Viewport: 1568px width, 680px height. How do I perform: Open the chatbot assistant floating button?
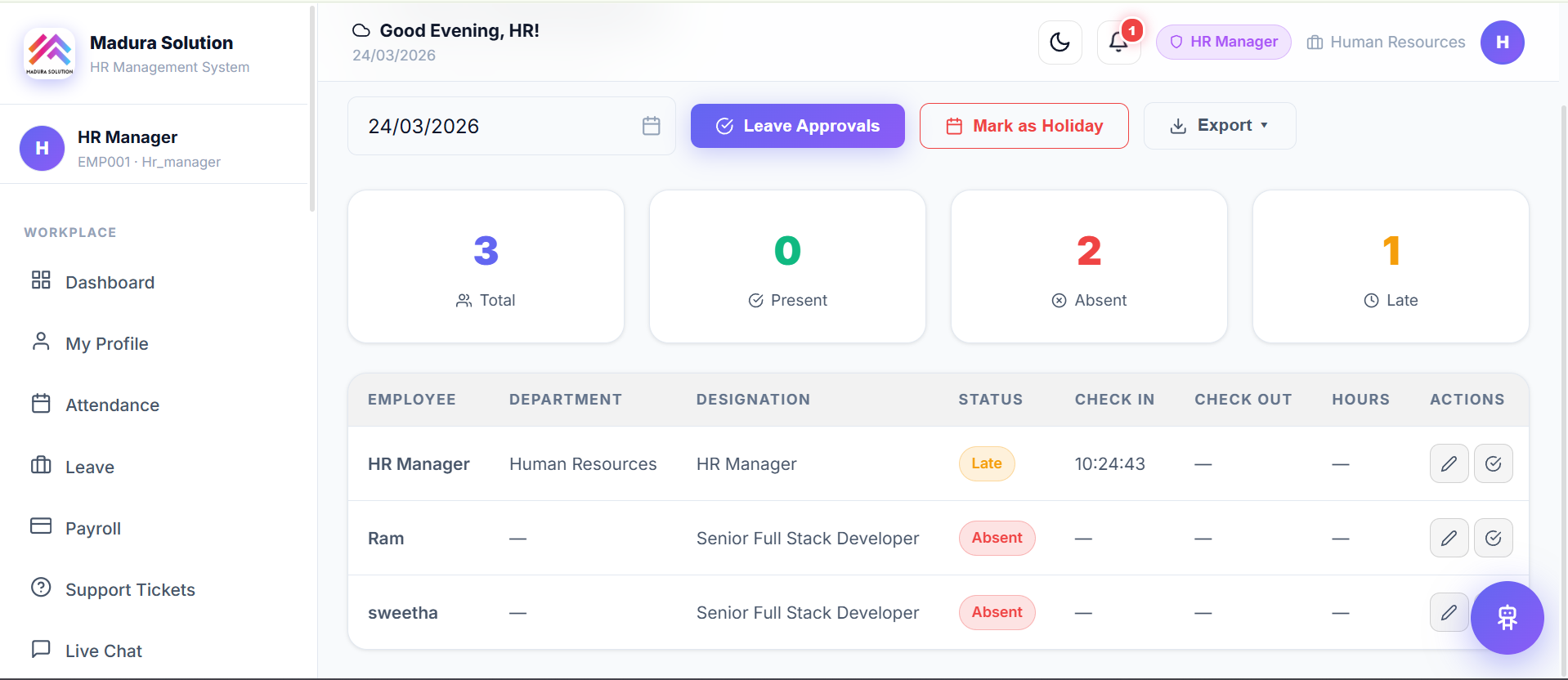click(1507, 617)
